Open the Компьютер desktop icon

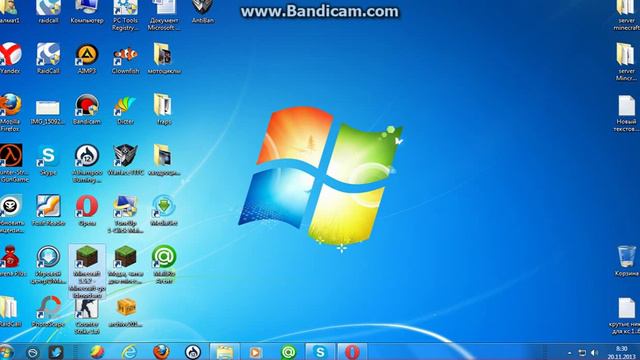coord(87,12)
